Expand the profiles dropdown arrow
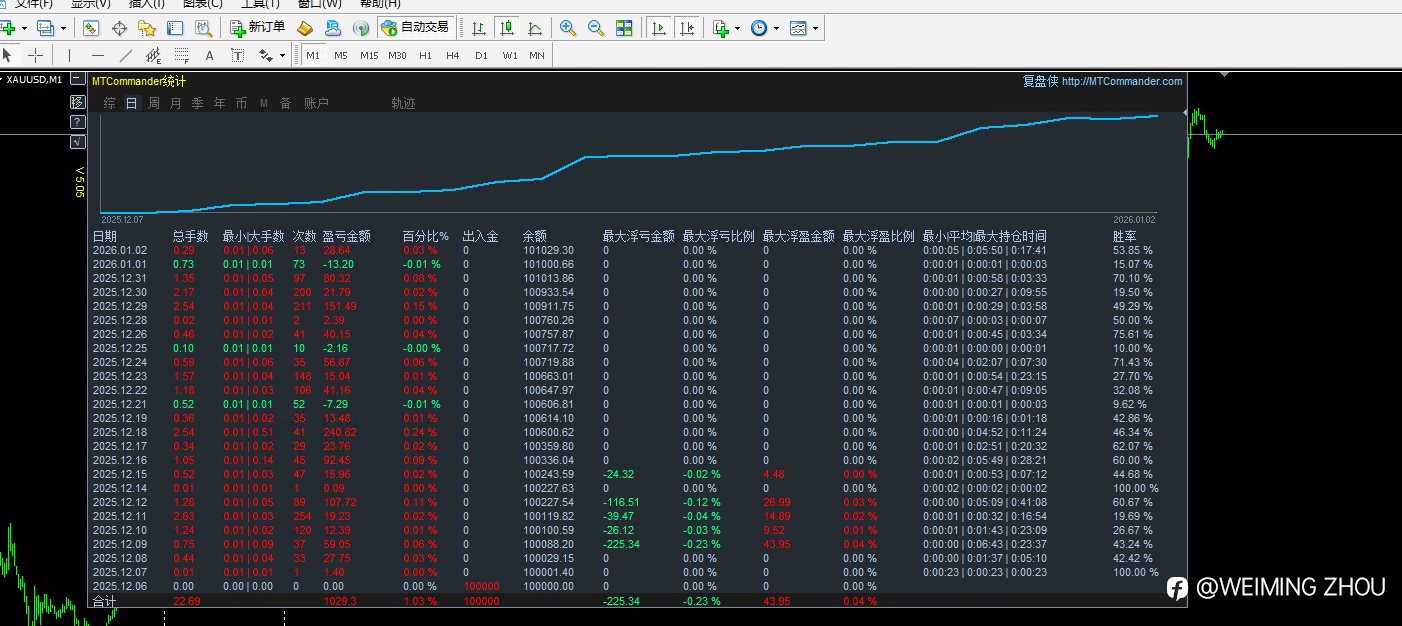 pyautogui.click(x=64, y=28)
